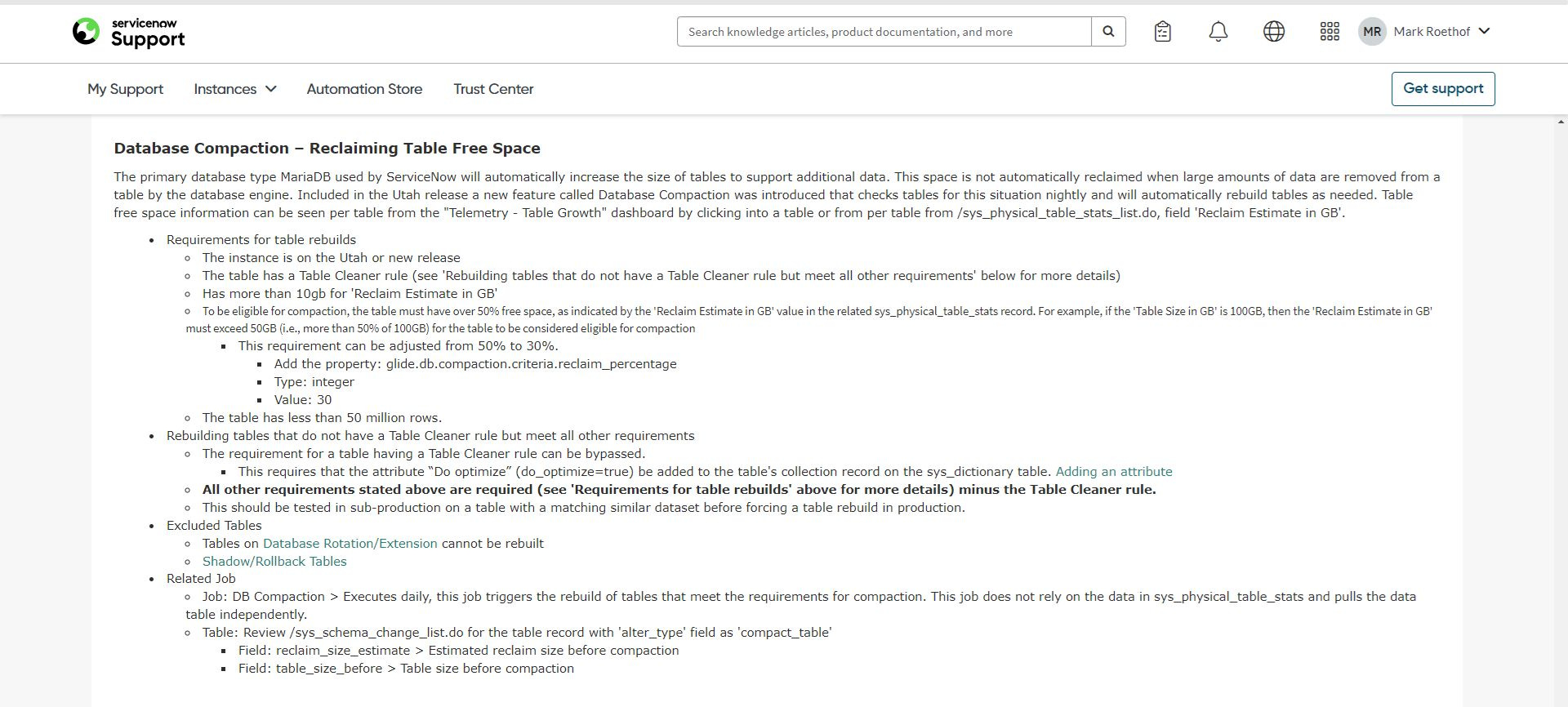The width and height of the screenshot is (1568, 707).
Task: Click 'Field: reclaim_size_estimate' line
Action: (458, 651)
